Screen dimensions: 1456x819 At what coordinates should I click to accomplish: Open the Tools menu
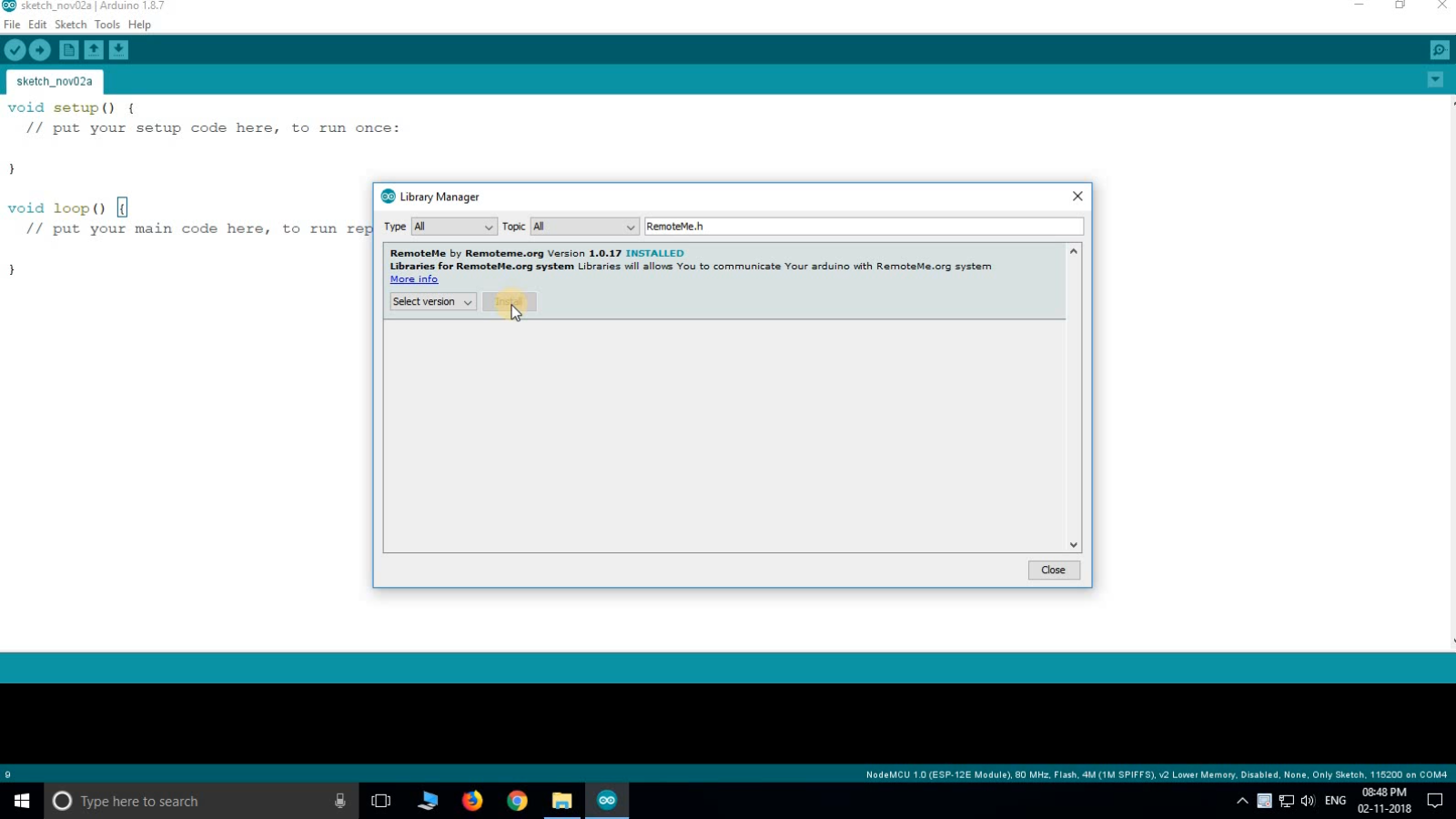click(x=107, y=25)
